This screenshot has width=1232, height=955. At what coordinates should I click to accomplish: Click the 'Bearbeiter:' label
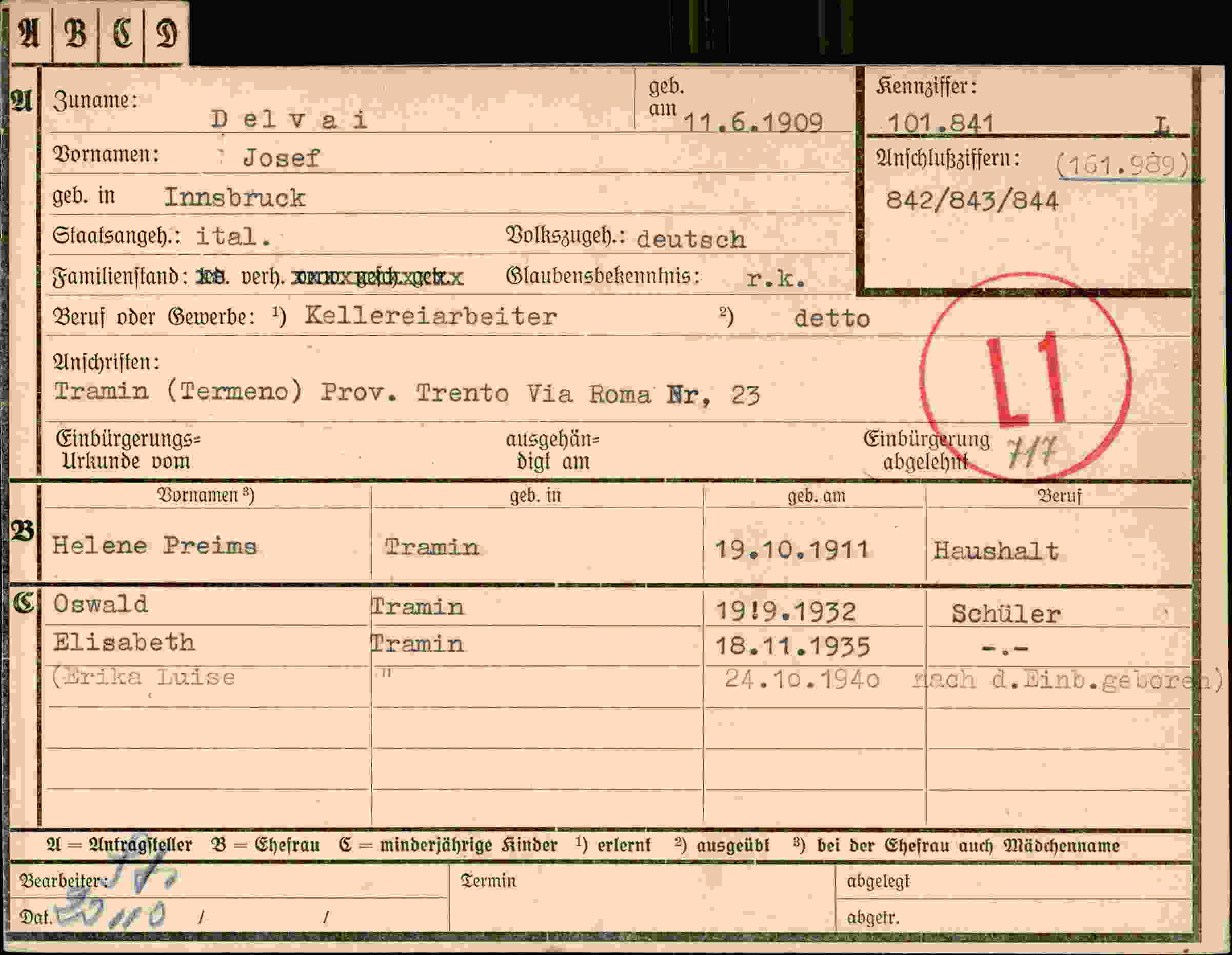point(63,881)
